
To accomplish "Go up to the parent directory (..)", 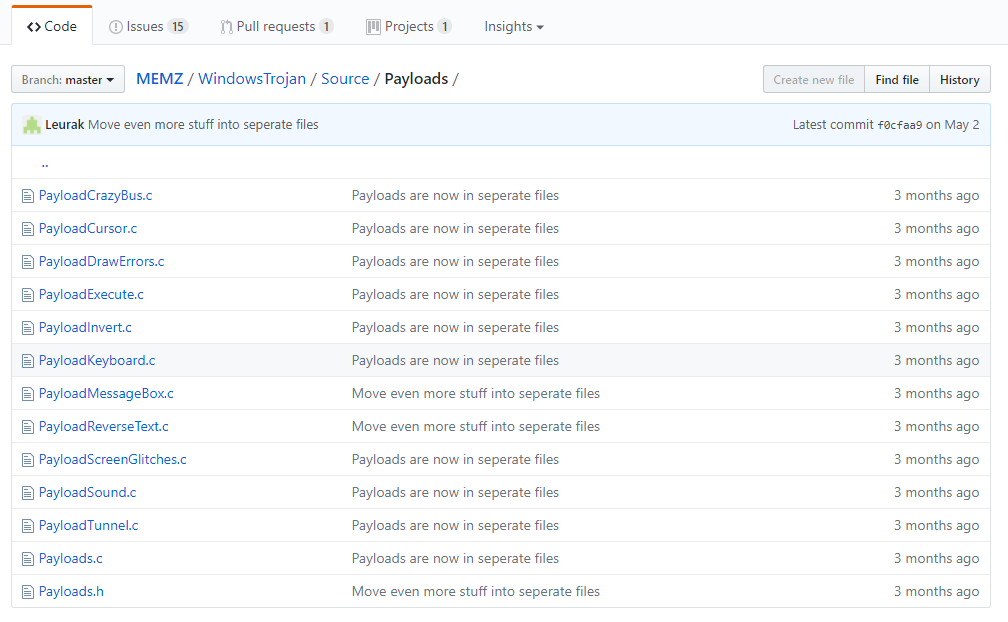I will [x=45, y=163].
